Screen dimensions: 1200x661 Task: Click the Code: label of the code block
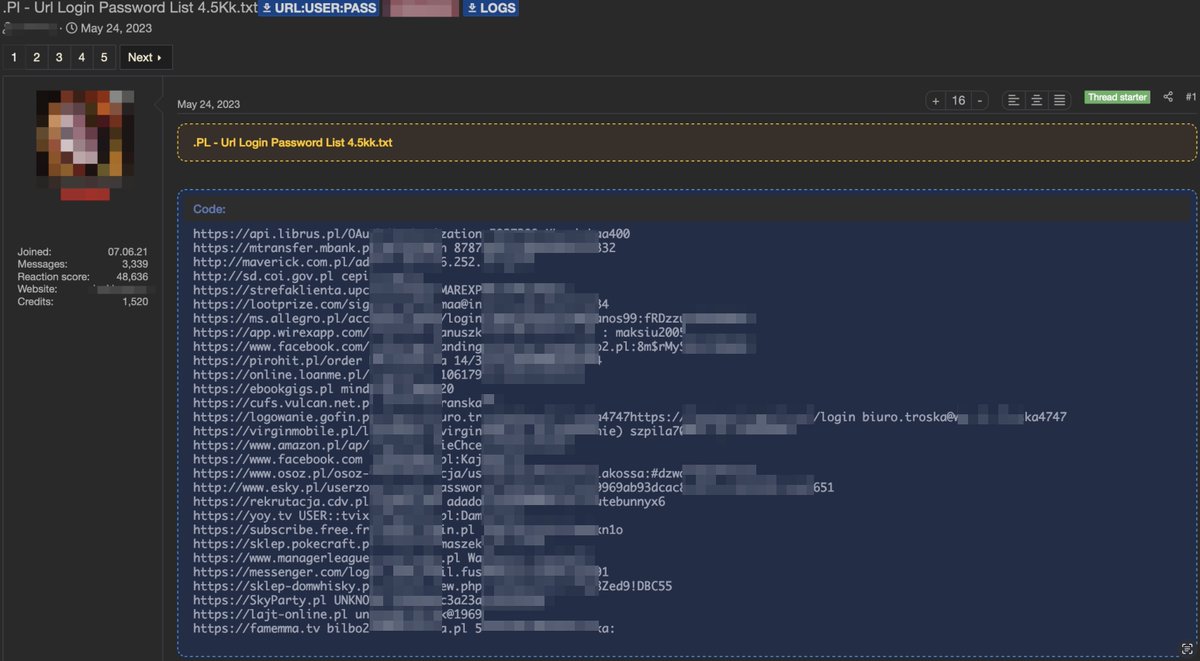209,209
